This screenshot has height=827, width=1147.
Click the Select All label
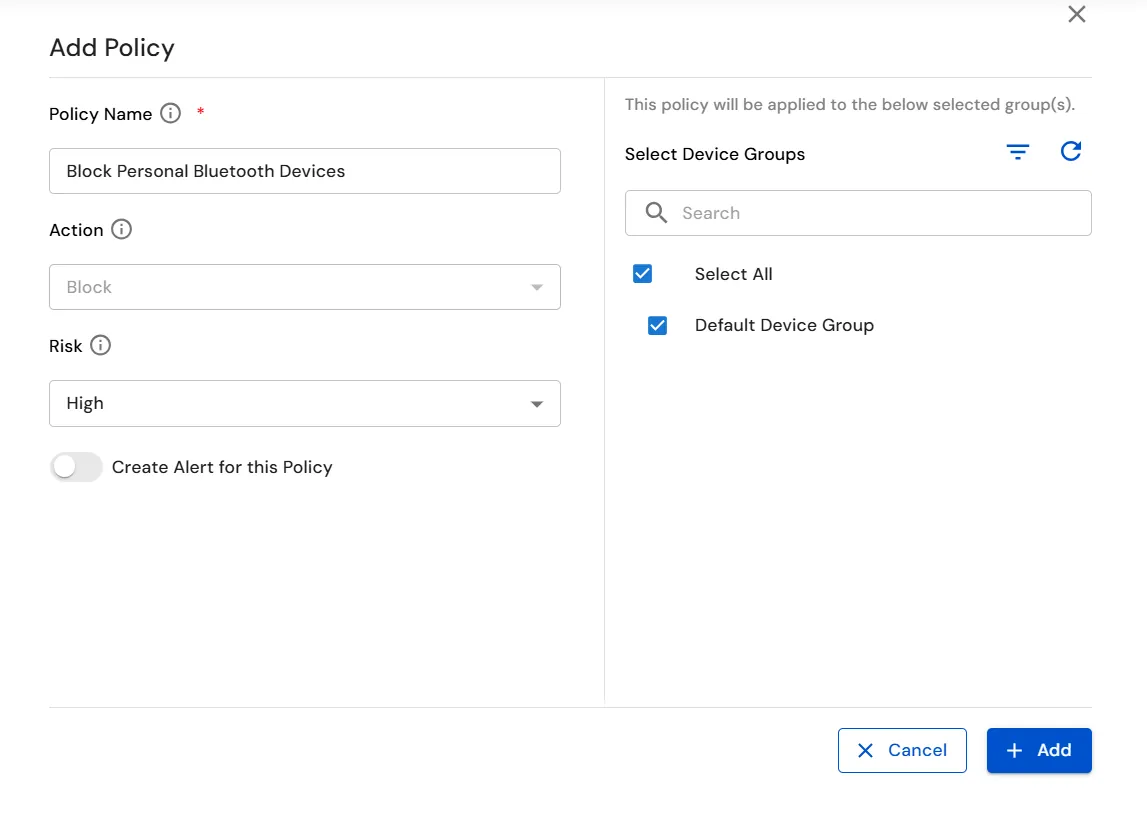pos(733,274)
